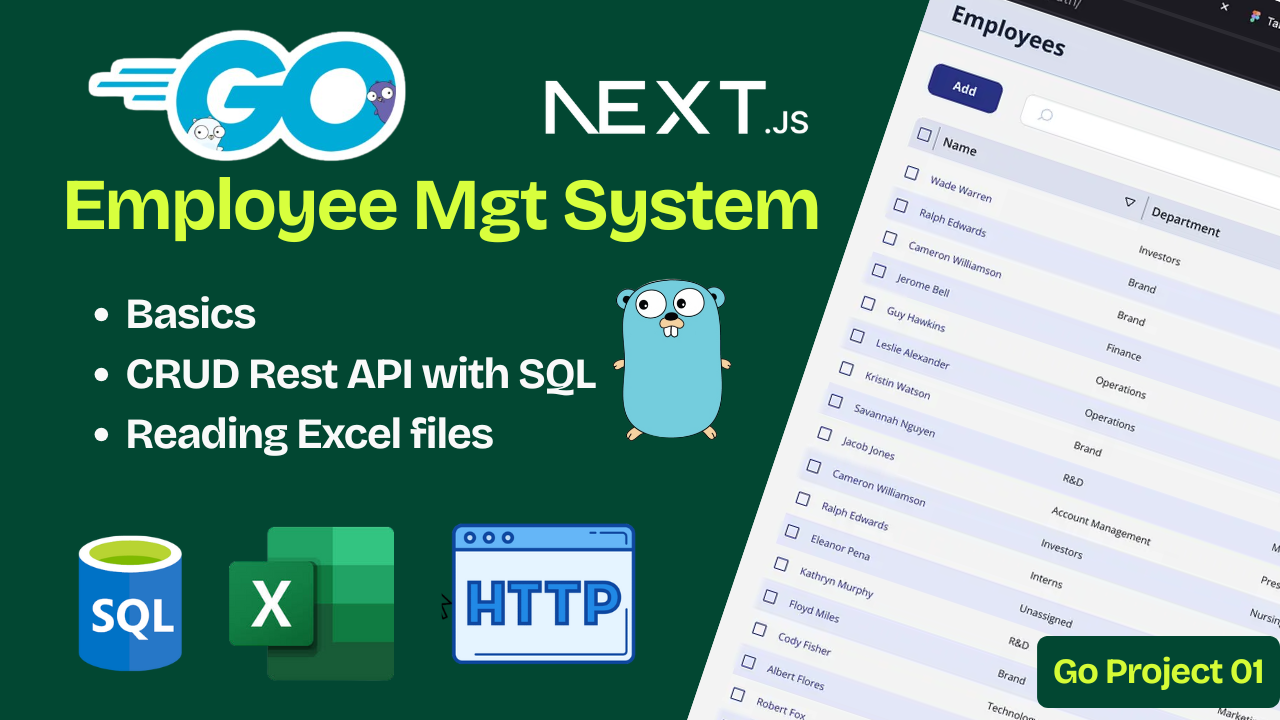Check the box next to Wade Warren
1280x720 pixels.
coord(911,173)
